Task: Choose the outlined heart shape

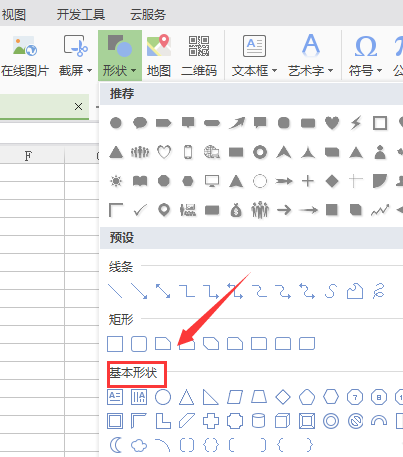Action: coord(164,152)
